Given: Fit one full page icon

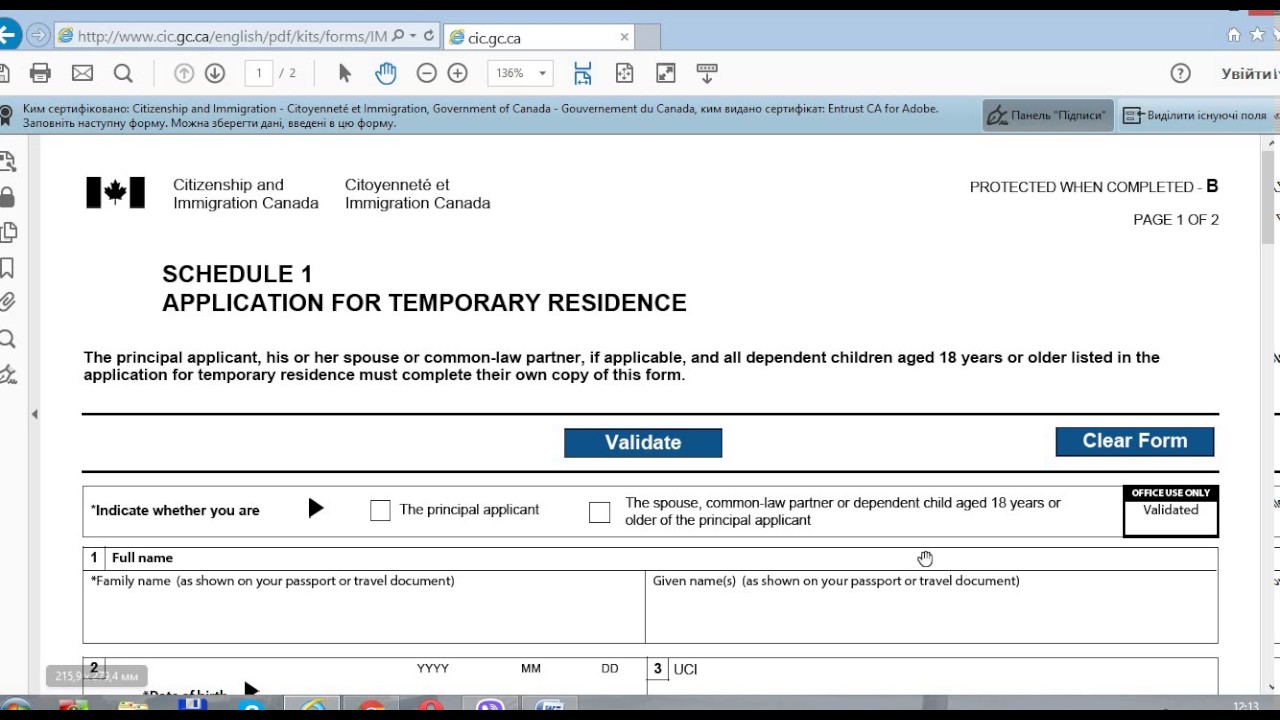Looking at the screenshot, I should (x=625, y=73).
